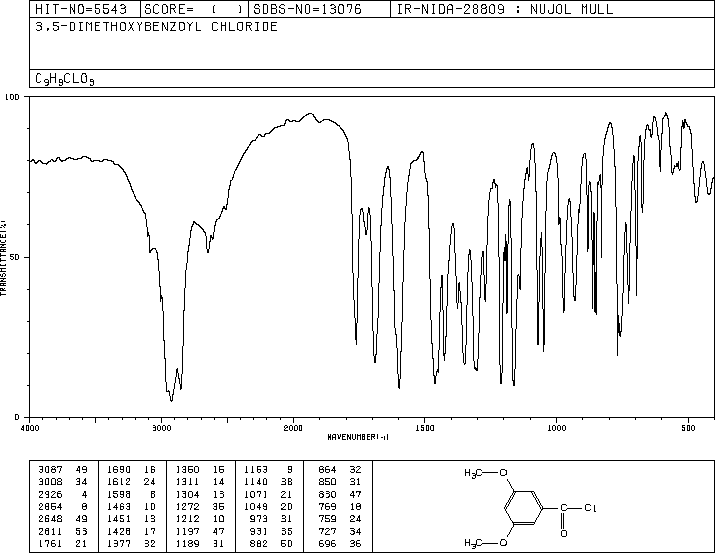Click the 4000 x-axis tick label
This screenshot has height=553, width=715.
tap(30, 428)
